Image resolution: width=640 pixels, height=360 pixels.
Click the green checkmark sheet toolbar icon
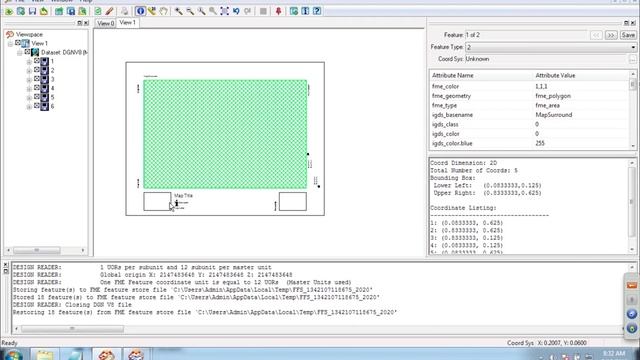click(x=98, y=11)
